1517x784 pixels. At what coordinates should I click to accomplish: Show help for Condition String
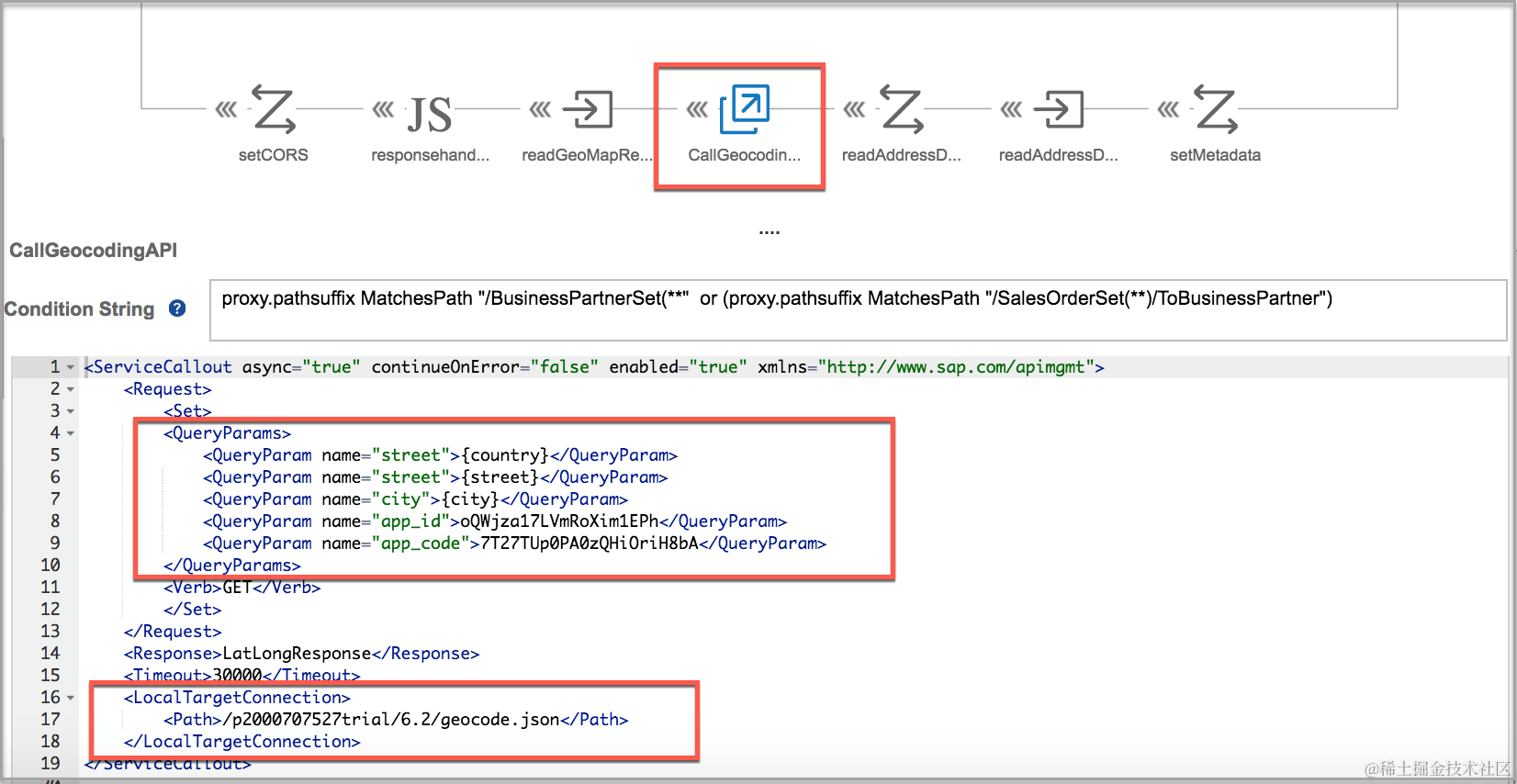click(x=177, y=308)
